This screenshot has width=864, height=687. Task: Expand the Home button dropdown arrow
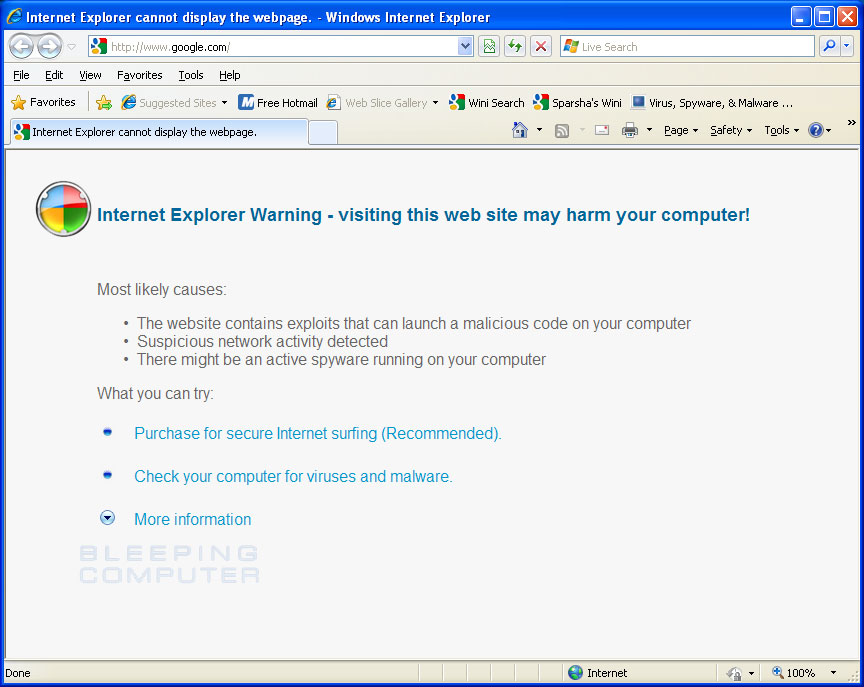point(539,130)
